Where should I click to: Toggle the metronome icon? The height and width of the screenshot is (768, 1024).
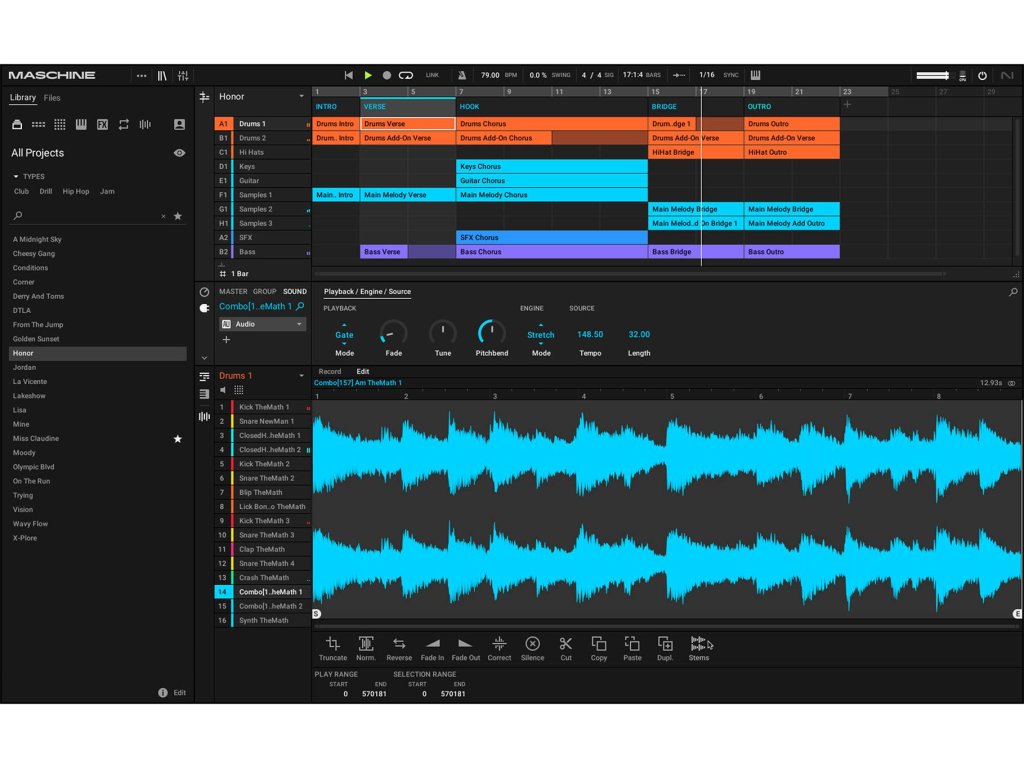point(462,75)
